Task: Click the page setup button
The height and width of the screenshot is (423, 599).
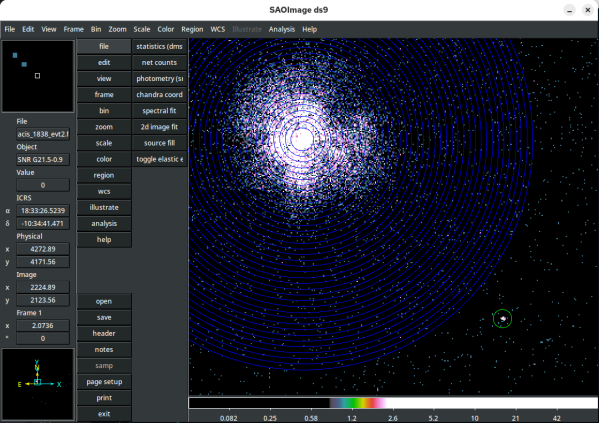Action: pos(104,381)
